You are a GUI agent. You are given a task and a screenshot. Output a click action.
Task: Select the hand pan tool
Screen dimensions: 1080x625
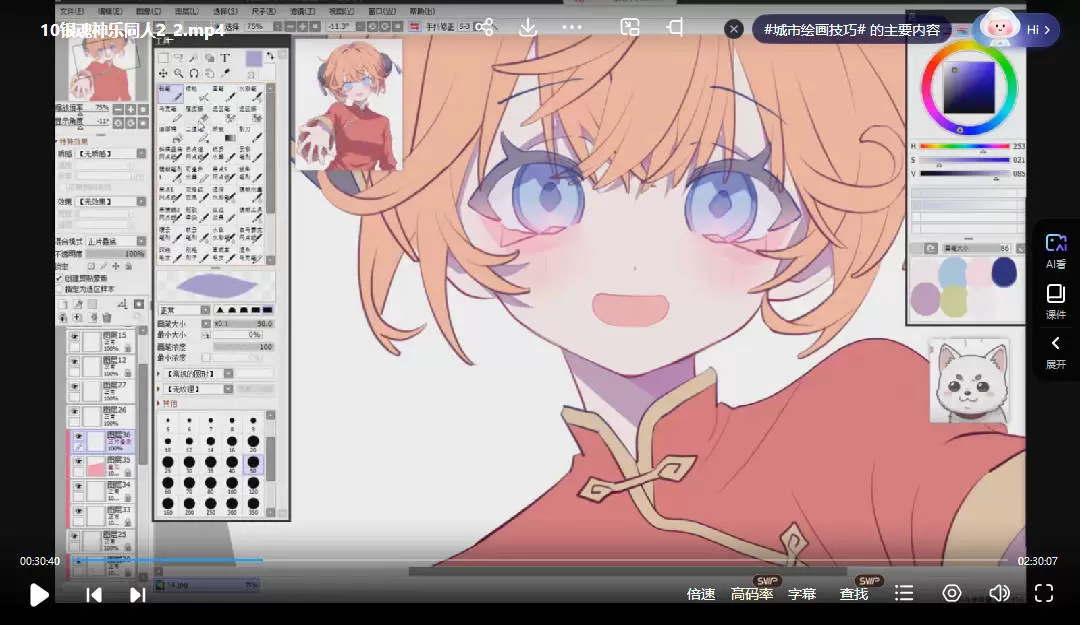(209, 73)
